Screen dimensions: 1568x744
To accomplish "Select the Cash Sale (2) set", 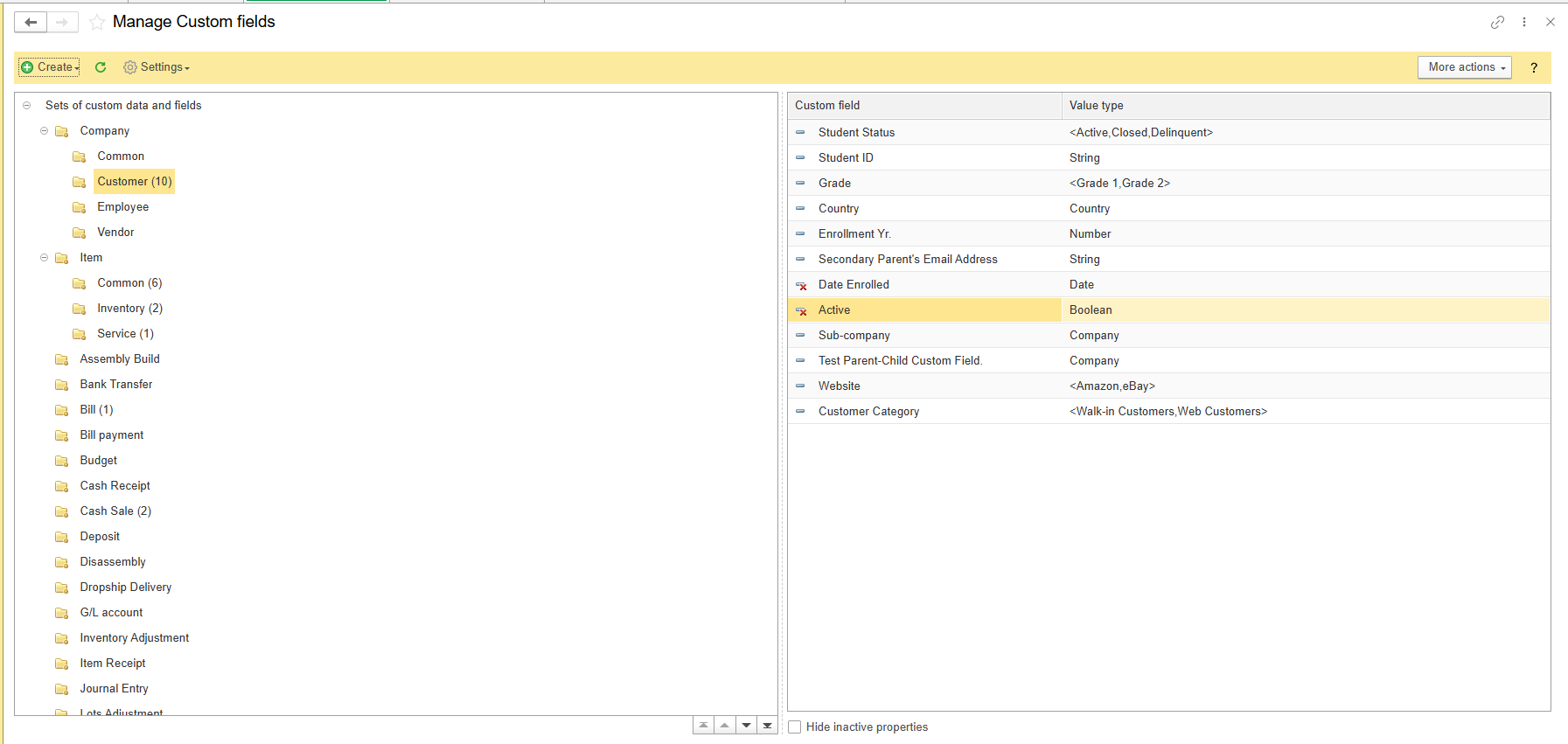I will point(115,511).
